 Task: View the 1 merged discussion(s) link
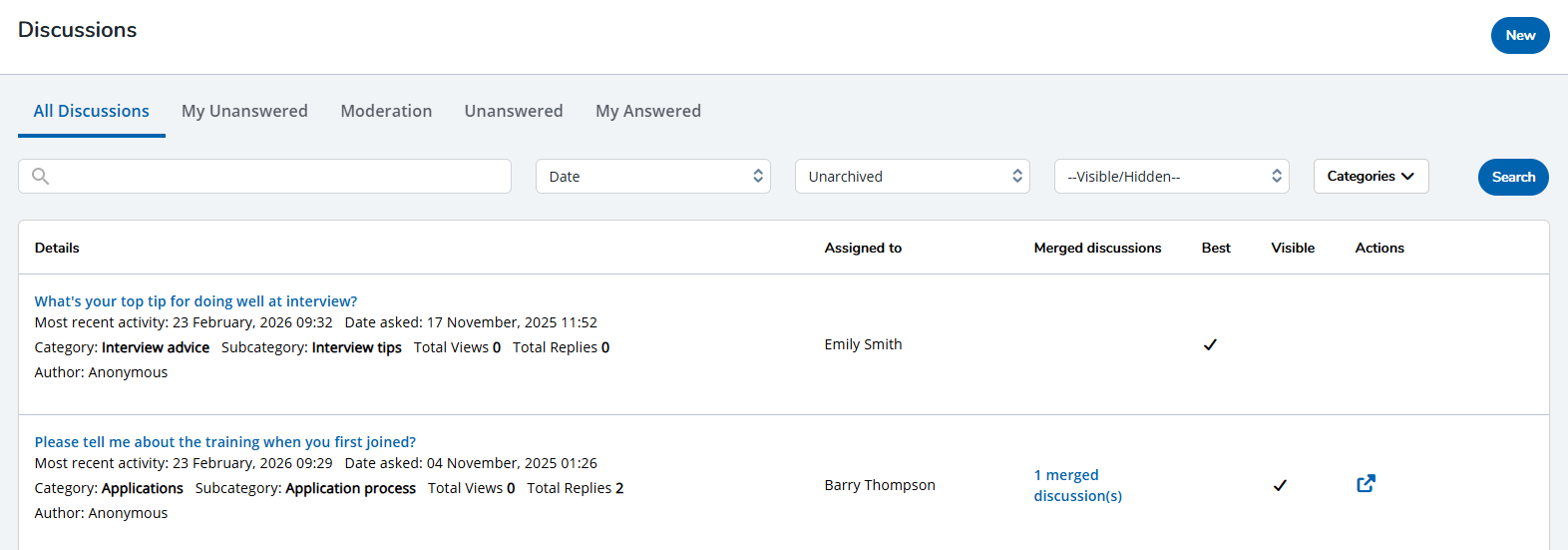click(x=1077, y=485)
